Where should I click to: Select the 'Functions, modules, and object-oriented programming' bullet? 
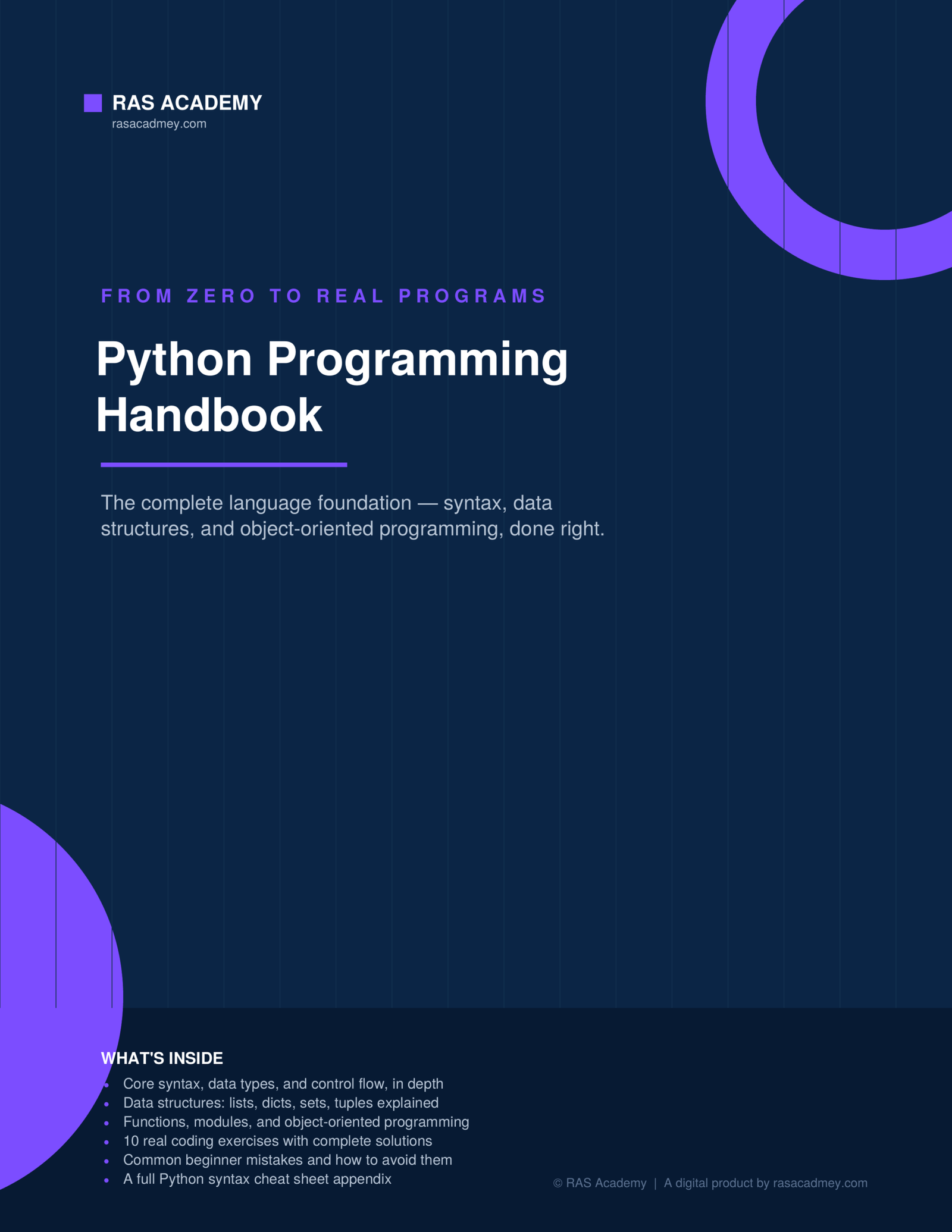pyautogui.click(x=296, y=1122)
